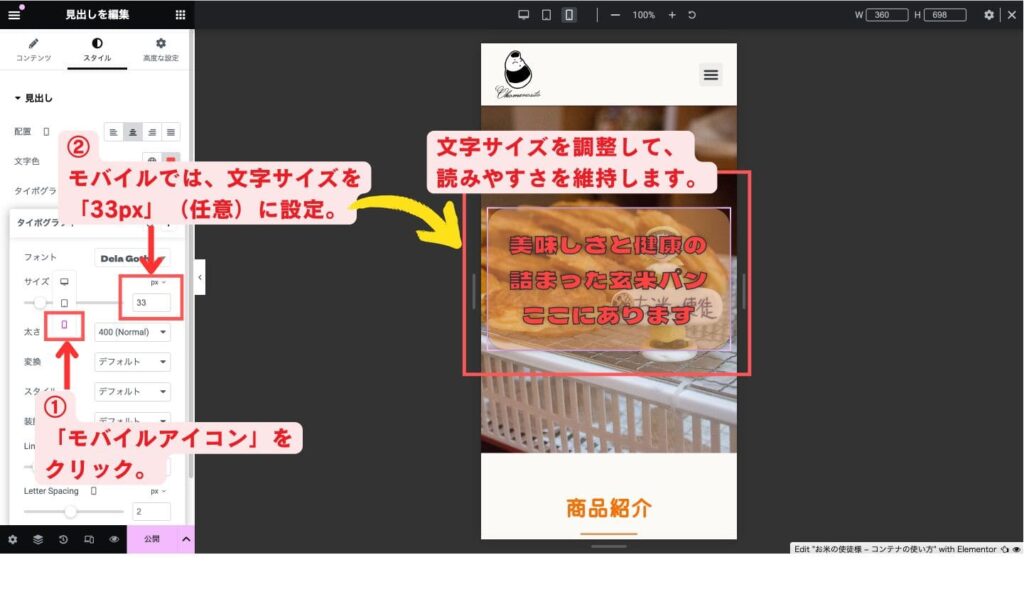Switch to the スタイル tab
The width and height of the screenshot is (1024, 609).
point(97,50)
